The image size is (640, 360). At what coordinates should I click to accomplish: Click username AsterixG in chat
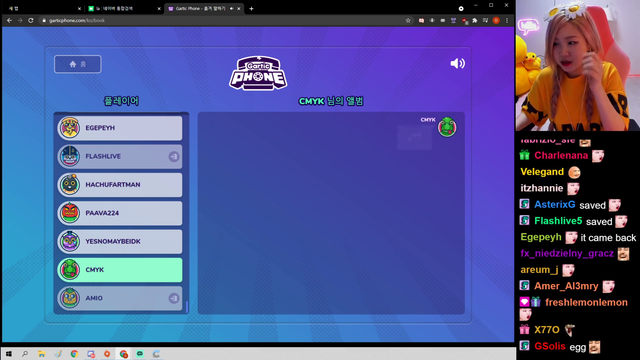[555, 204]
